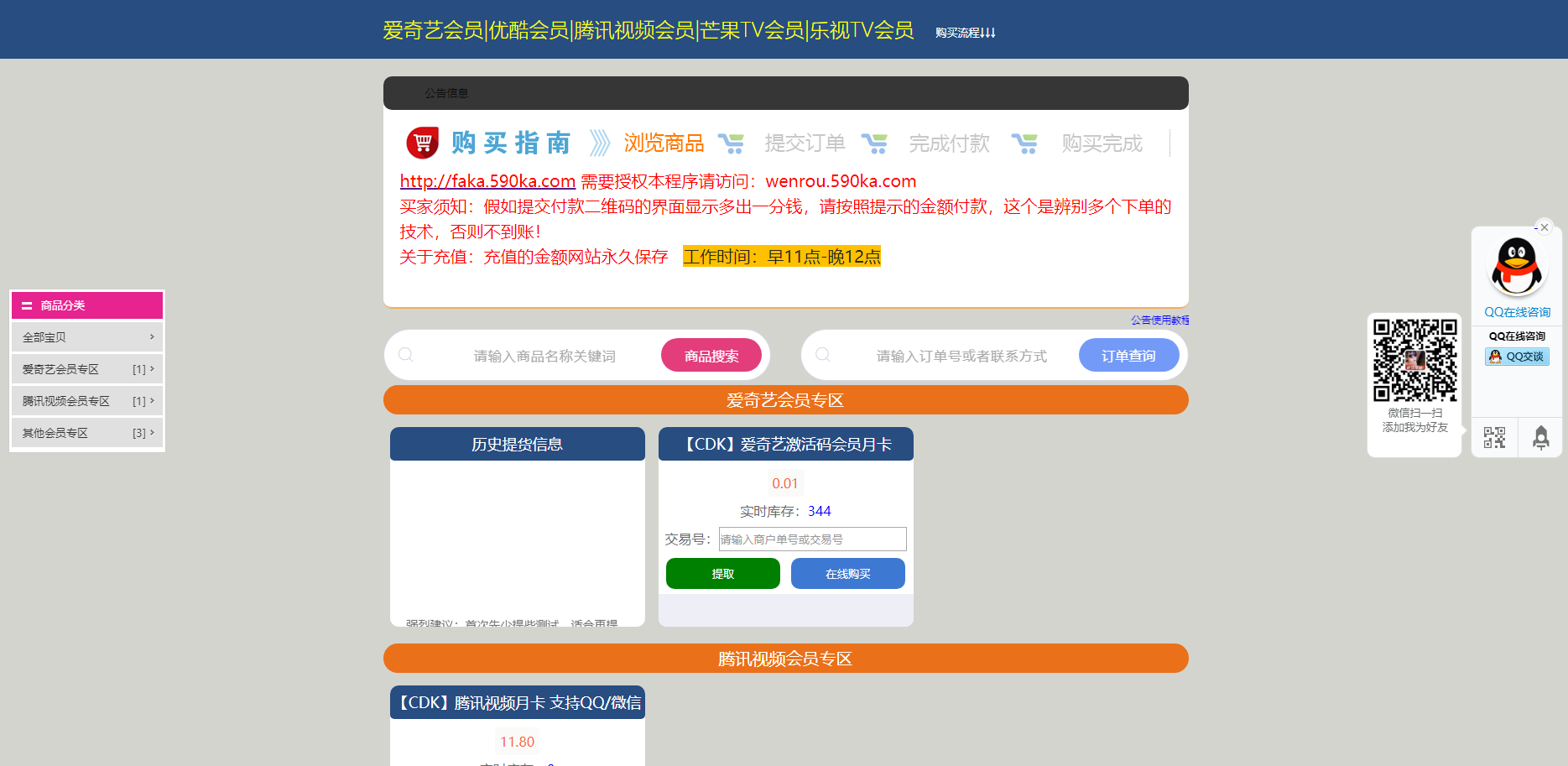1568x766 pixels.
Task: Click the 历史提货信息 card header
Action: click(x=517, y=444)
